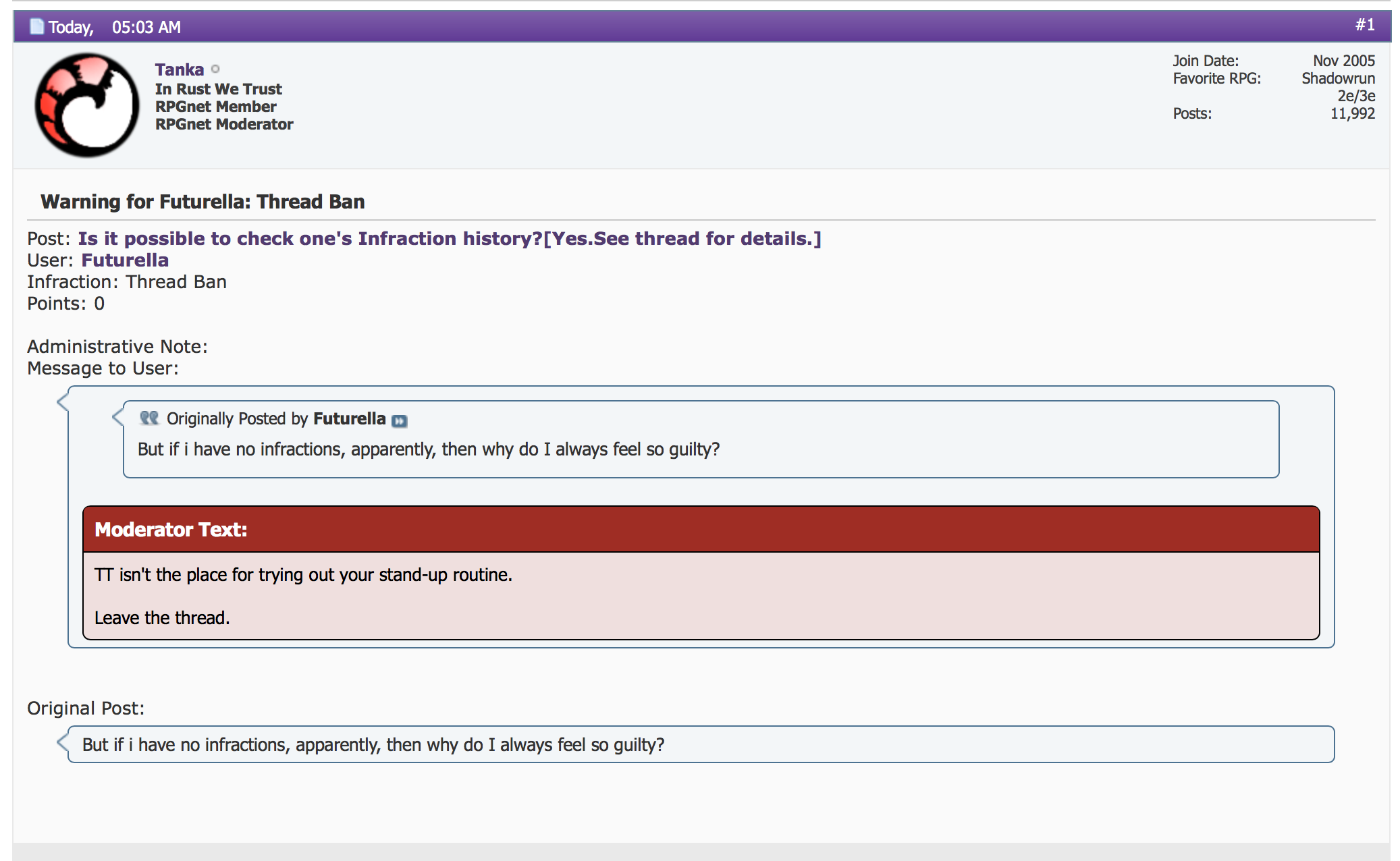Click the quote marks icon in quote
Viewport: 1400px width, 861px height.
click(x=149, y=418)
